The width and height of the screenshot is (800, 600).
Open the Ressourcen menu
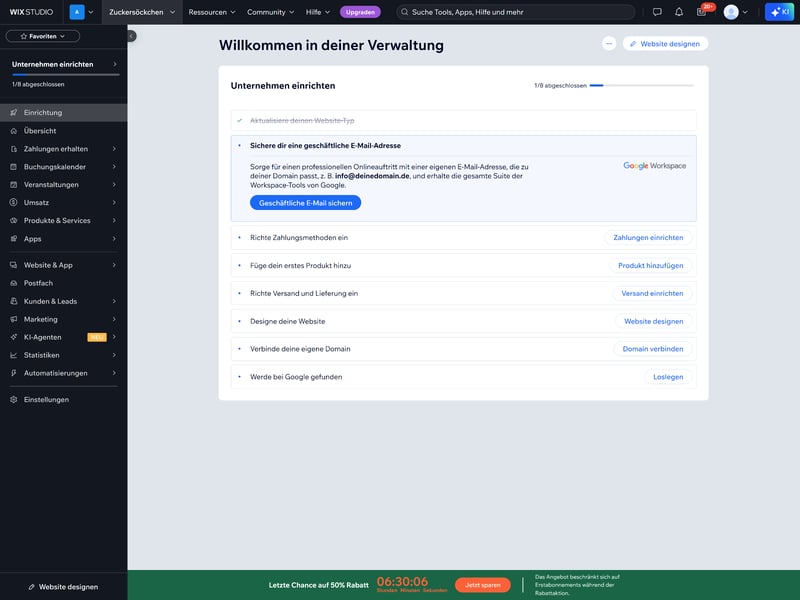(212, 12)
